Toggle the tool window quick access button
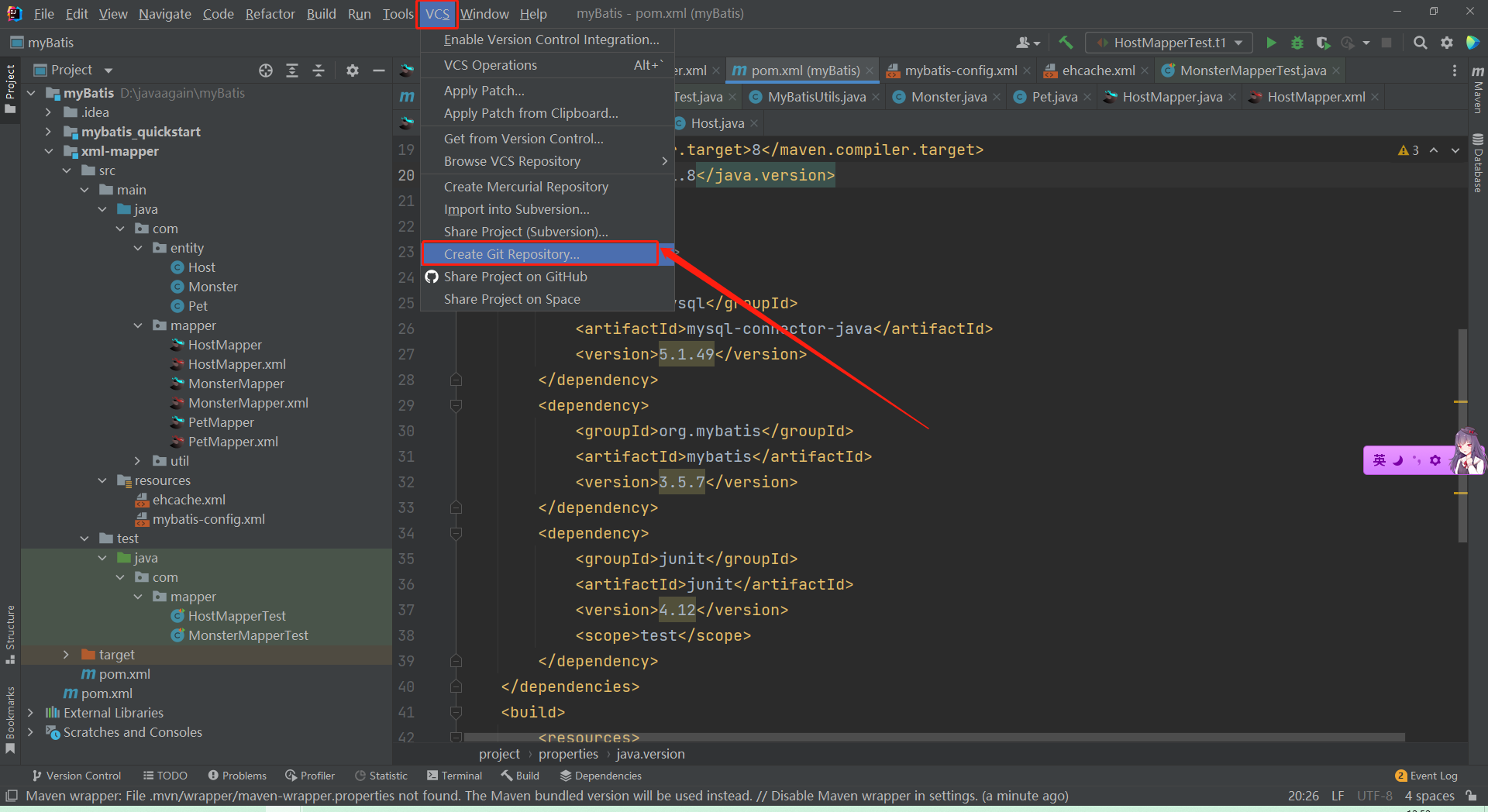This screenshot has height=812, width=1488. pyautogui.click(x=11, y=796)
